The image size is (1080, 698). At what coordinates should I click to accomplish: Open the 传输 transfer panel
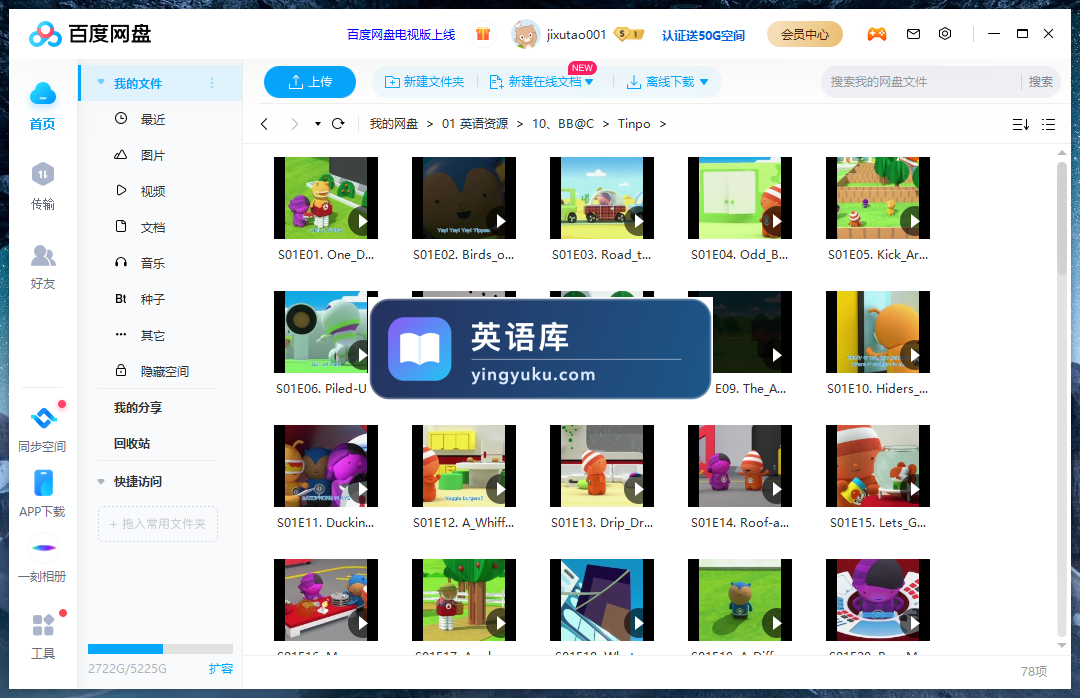[x=43, y=174]
